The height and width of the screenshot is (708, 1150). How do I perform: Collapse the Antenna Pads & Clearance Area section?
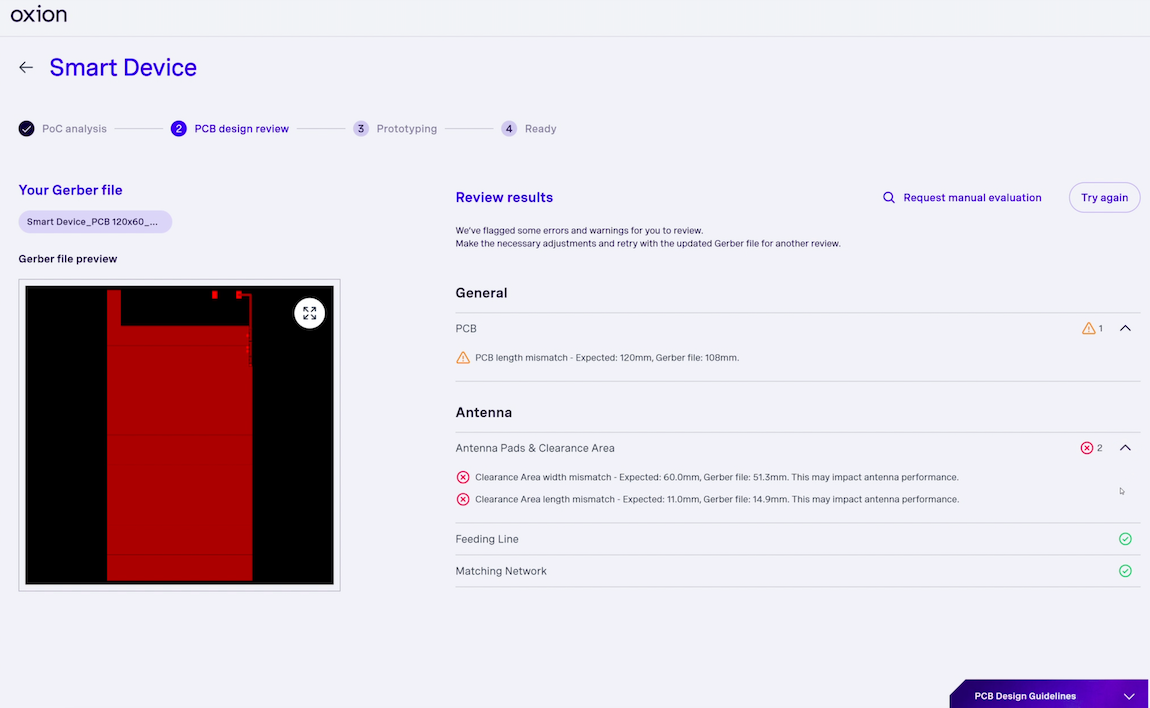pos(1125,448)
